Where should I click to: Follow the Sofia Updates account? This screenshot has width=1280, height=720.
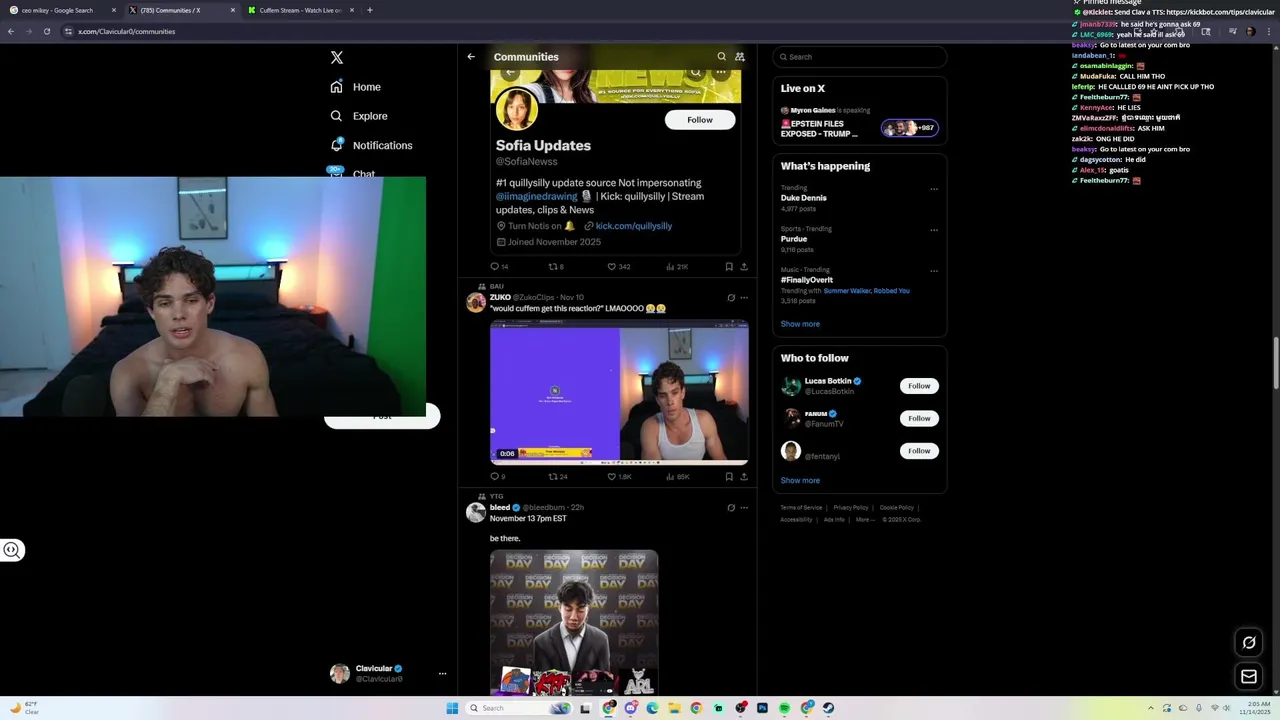point(700,120)
